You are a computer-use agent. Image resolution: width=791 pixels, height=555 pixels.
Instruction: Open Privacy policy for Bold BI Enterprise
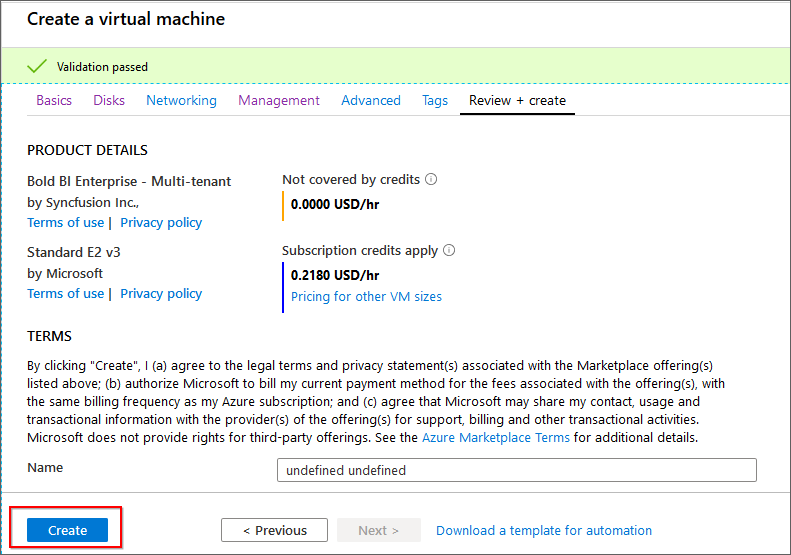point(161,223)
